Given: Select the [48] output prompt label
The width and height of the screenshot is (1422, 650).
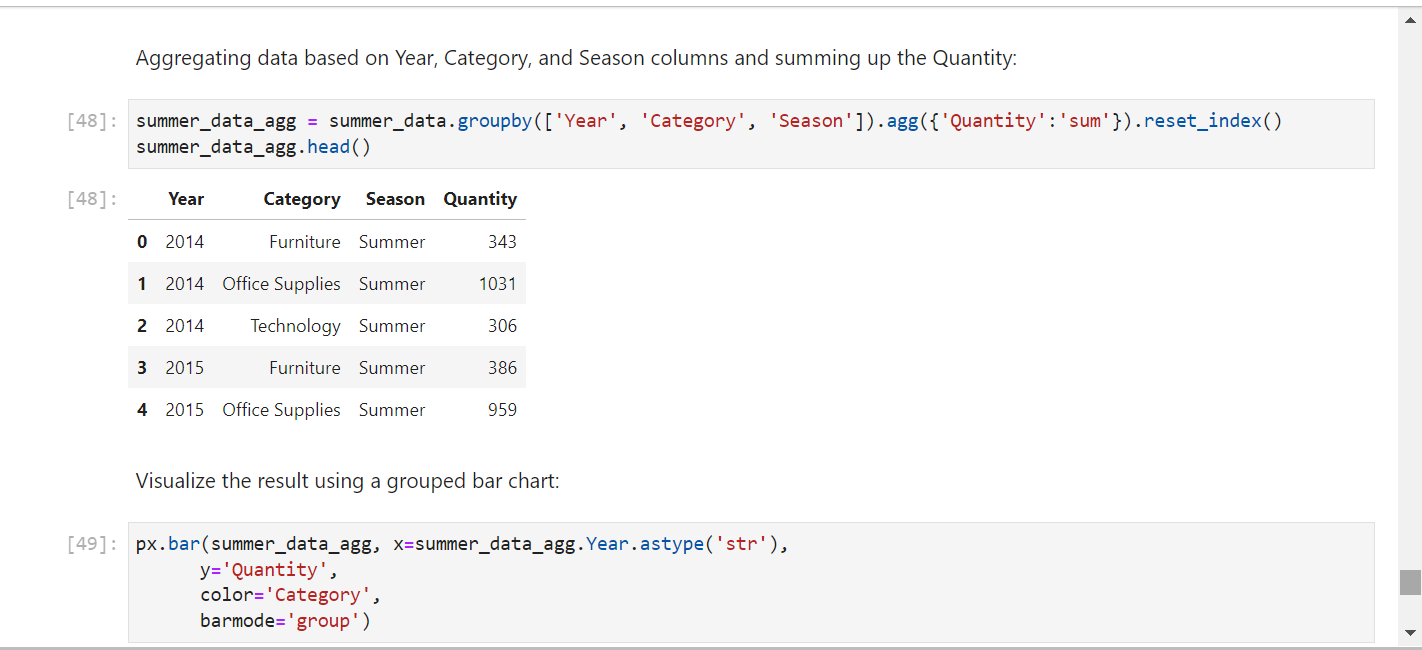Looking at the screenshot, I should coord(92,199).
